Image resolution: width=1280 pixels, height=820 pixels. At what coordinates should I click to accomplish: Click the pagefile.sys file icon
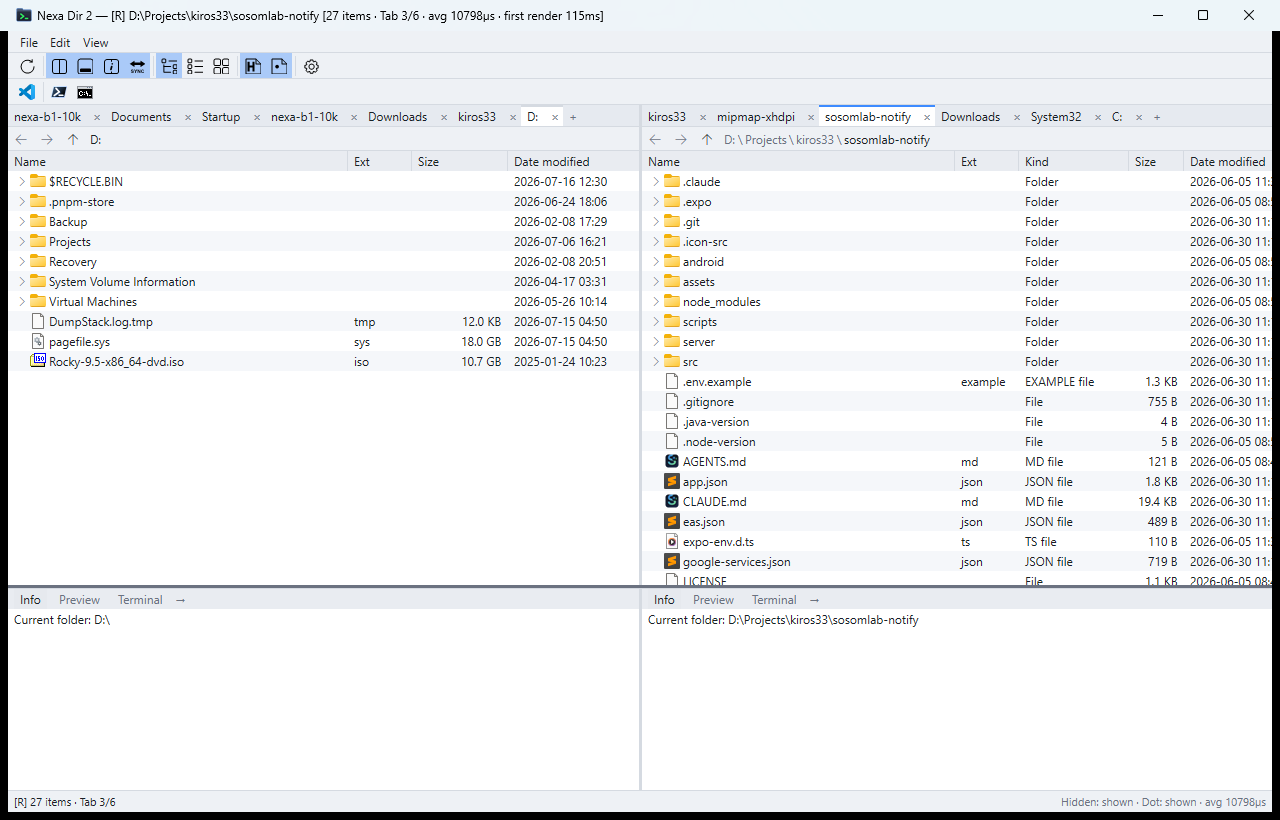(38, 341)
